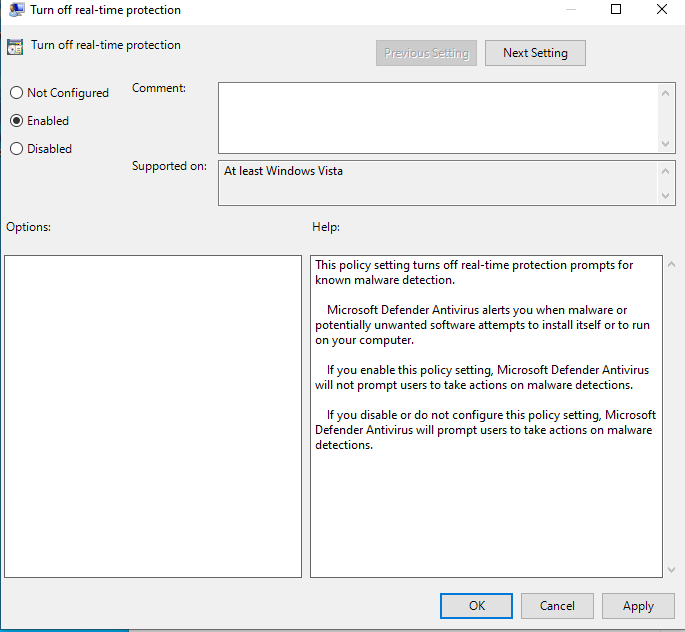This screenshot has width=685, height=632.
Task: Click Help pane scroll down arrow
Action: tap(671, 570)
